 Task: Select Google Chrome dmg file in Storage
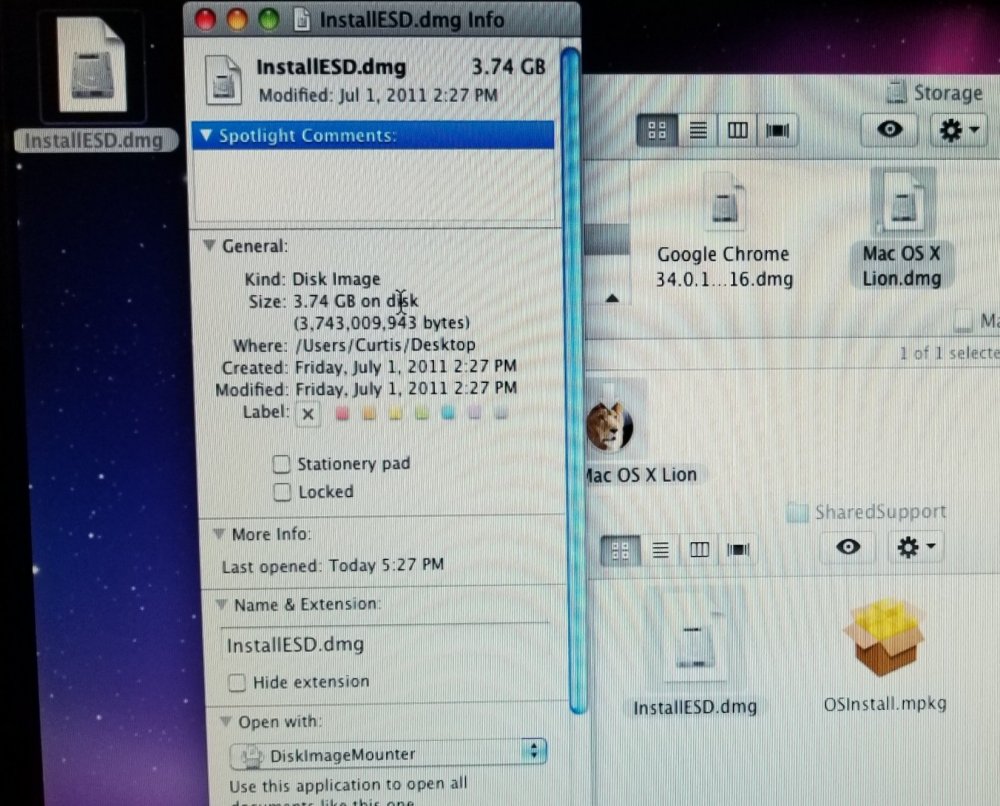point(725,203)
